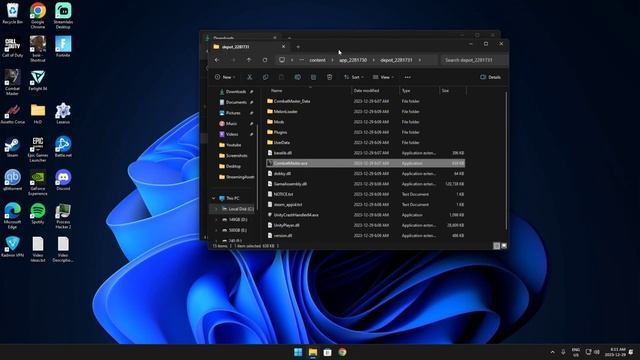640x360 pixels.
Task: Switch to large thumbnails view button
Action: [x=504, y=246]
